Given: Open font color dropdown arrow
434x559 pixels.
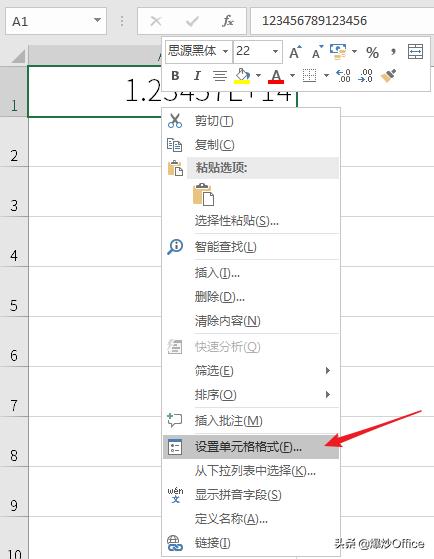Looking at the screenshot, I should [292, 76].
